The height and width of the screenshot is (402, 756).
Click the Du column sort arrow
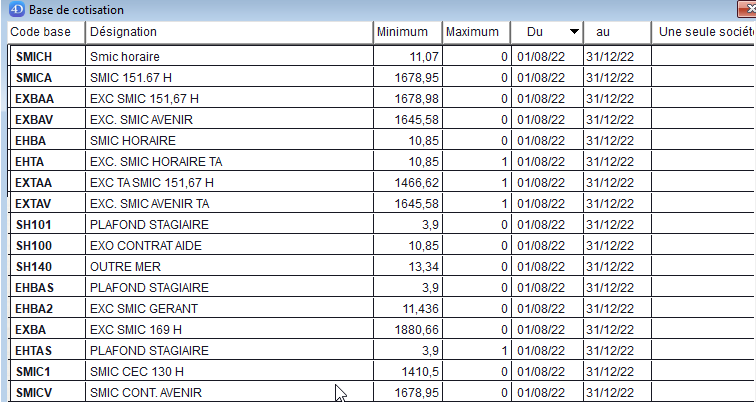click(x=574, y=32)
